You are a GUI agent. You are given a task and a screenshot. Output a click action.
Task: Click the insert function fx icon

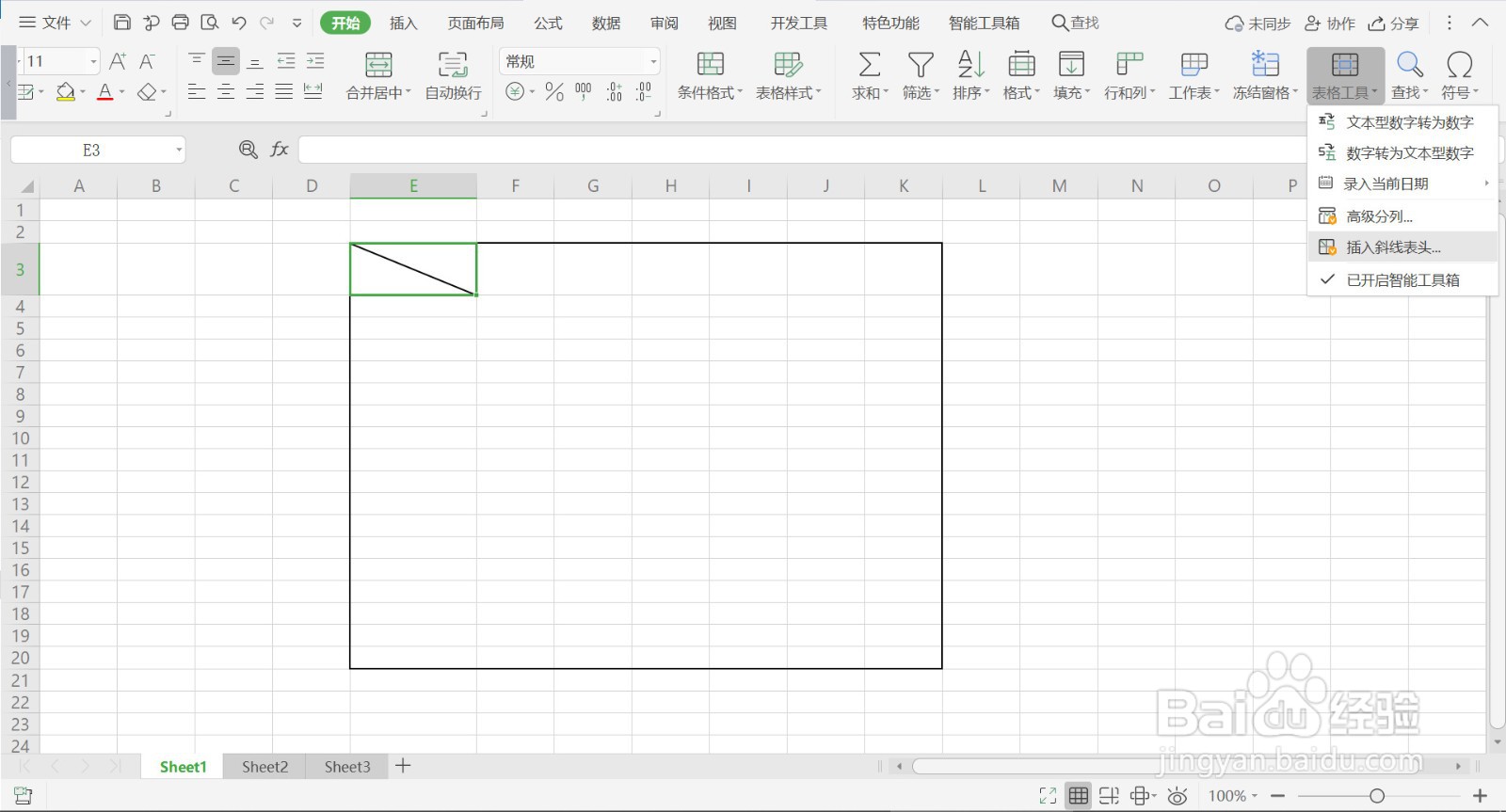pos(280,149)
